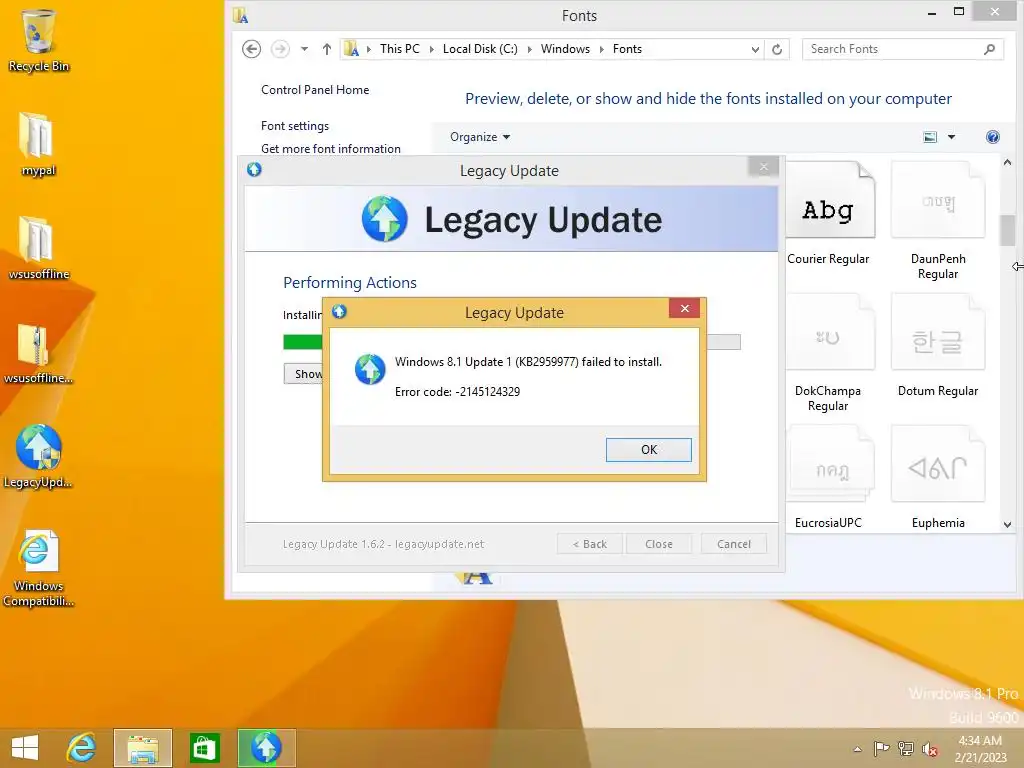Click the Close button in installer
This screenshot has width=1024, height=768.
[x=658, y=544]
